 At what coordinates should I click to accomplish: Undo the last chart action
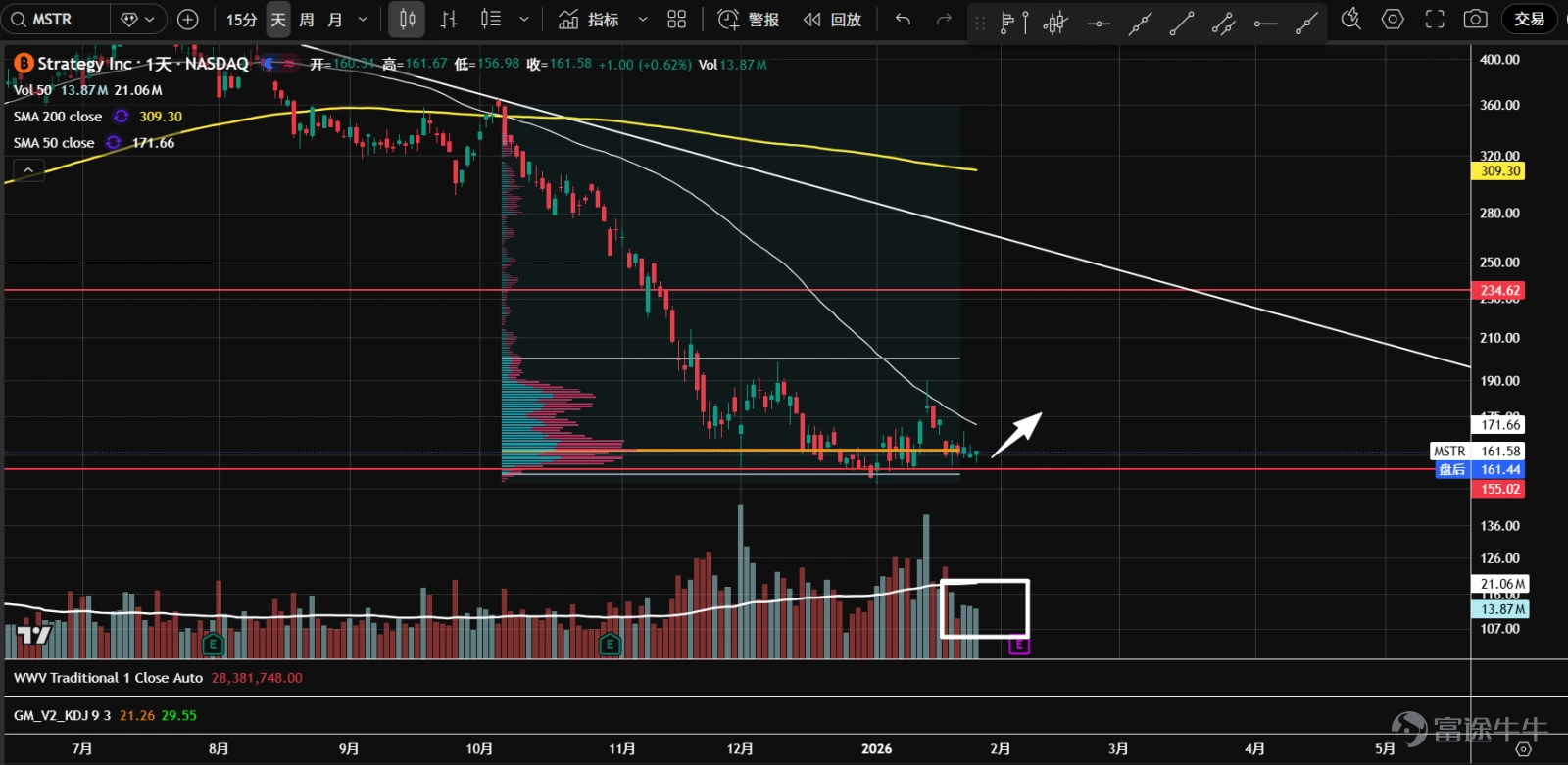tap(903, 20)
